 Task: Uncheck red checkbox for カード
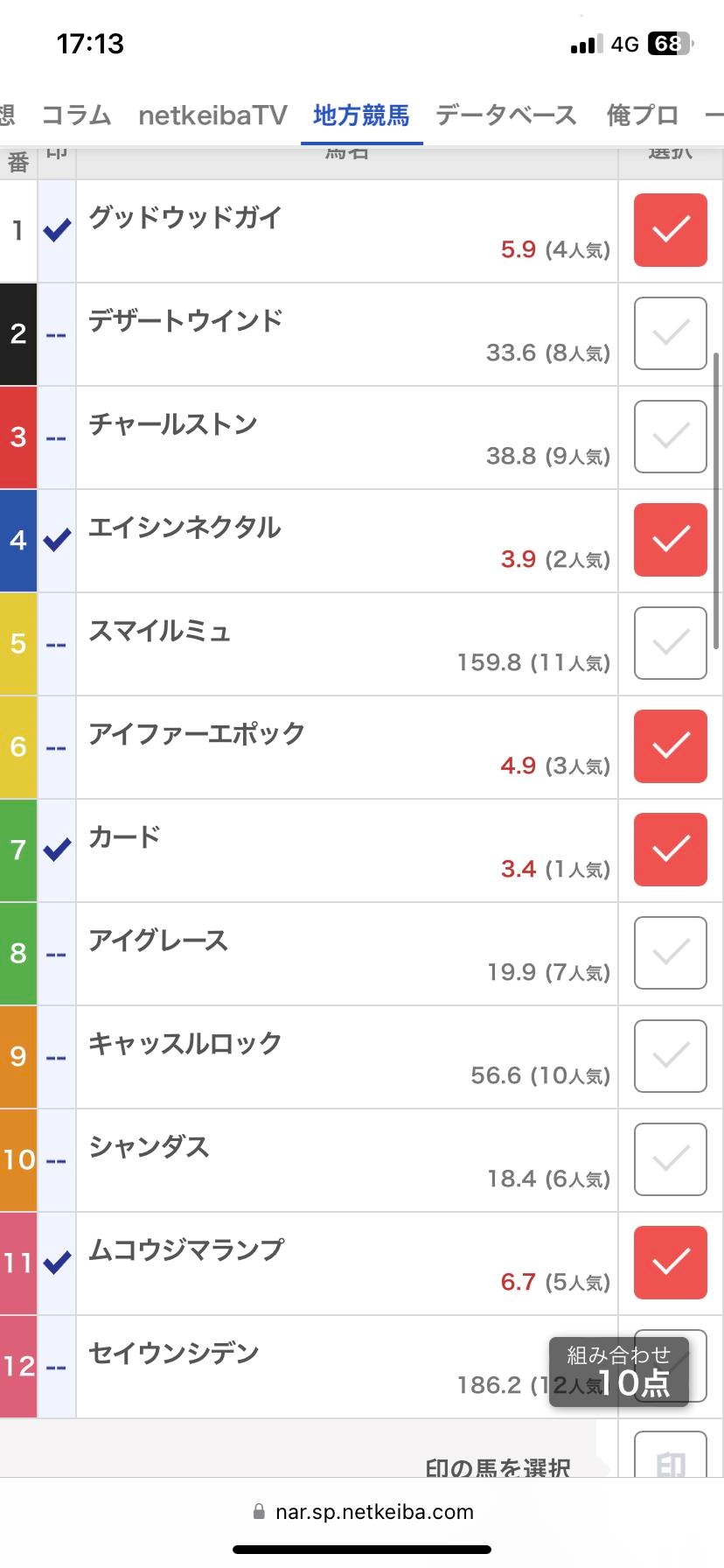670,850
